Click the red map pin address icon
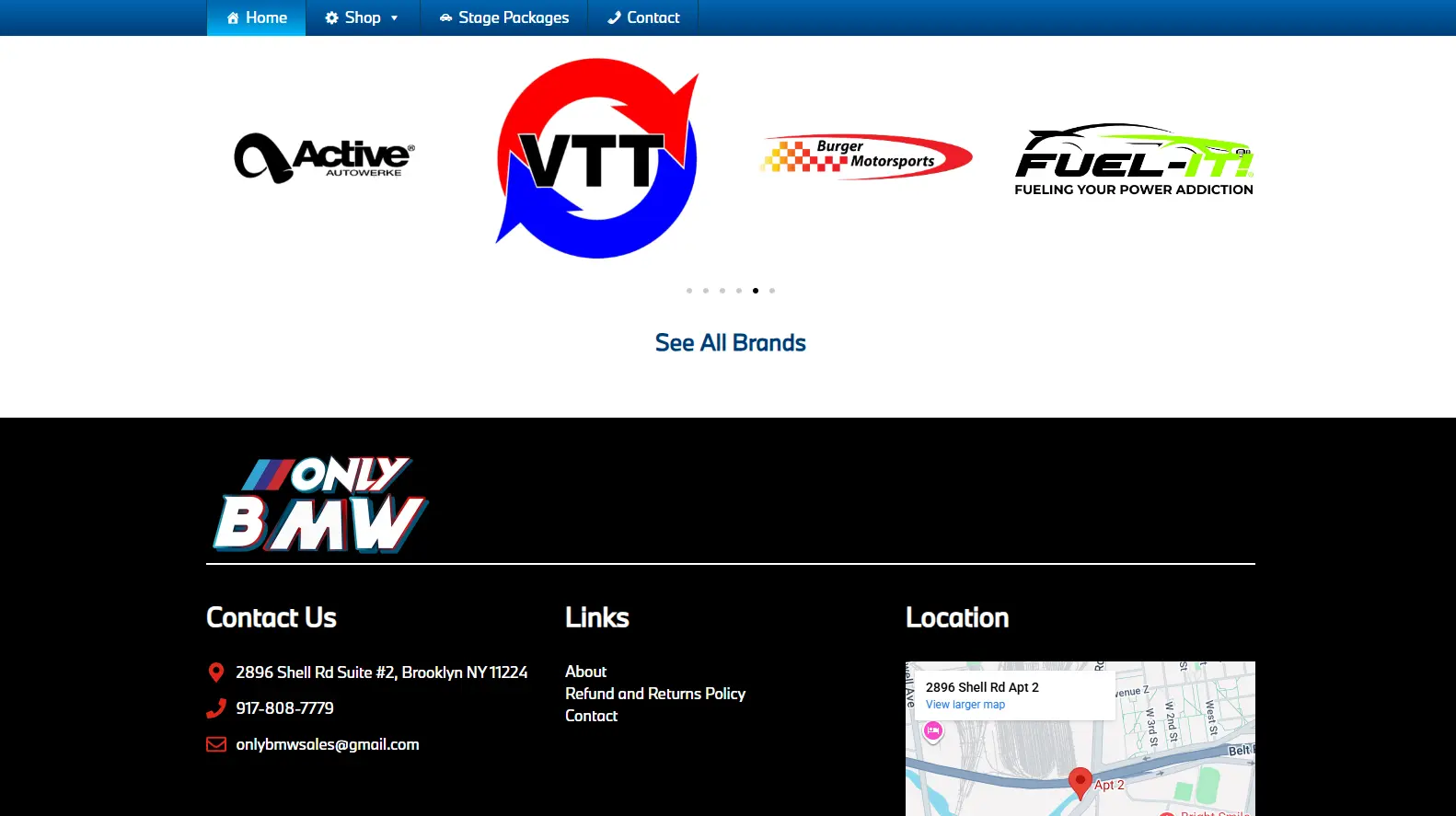 pos(216,672)
